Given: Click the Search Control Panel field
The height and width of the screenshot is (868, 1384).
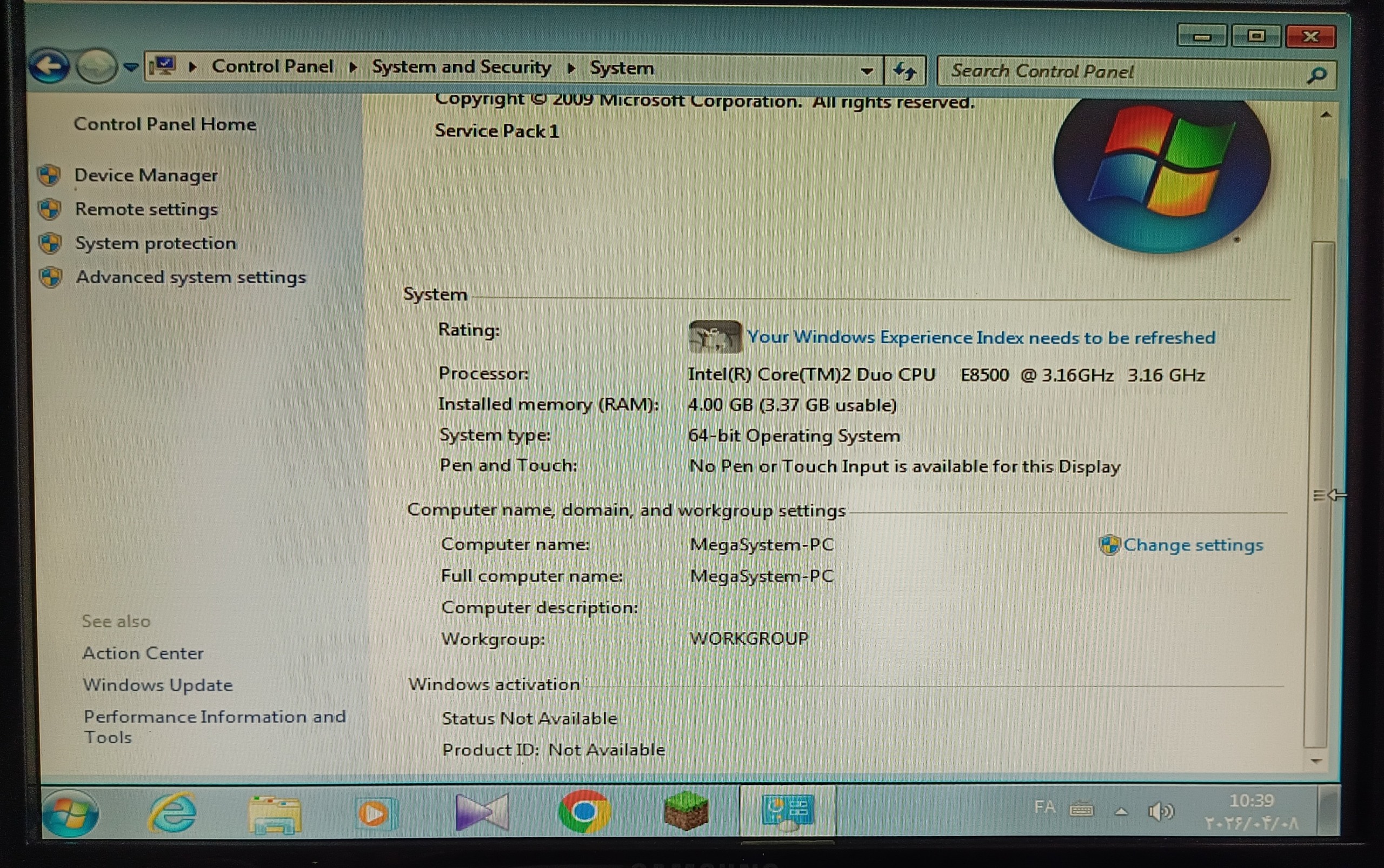Looking at the screenshot, I should (1136, 72).
